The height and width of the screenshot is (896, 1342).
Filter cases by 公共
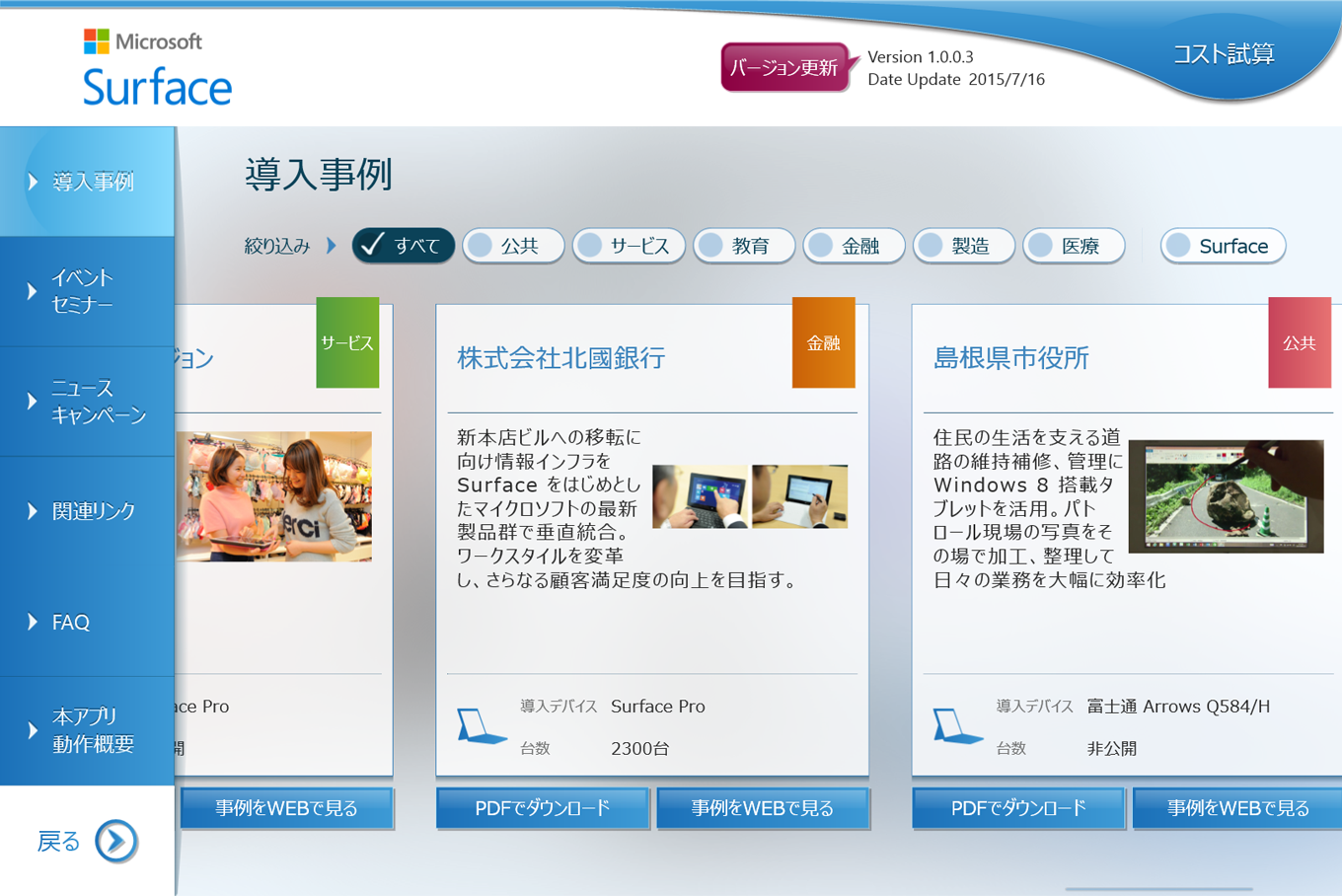click(513, 246)
